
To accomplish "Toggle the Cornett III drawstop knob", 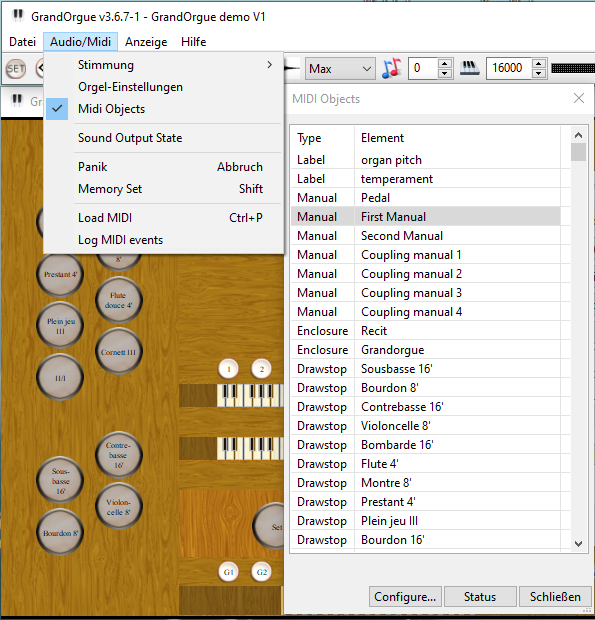I will click(119, 352).
